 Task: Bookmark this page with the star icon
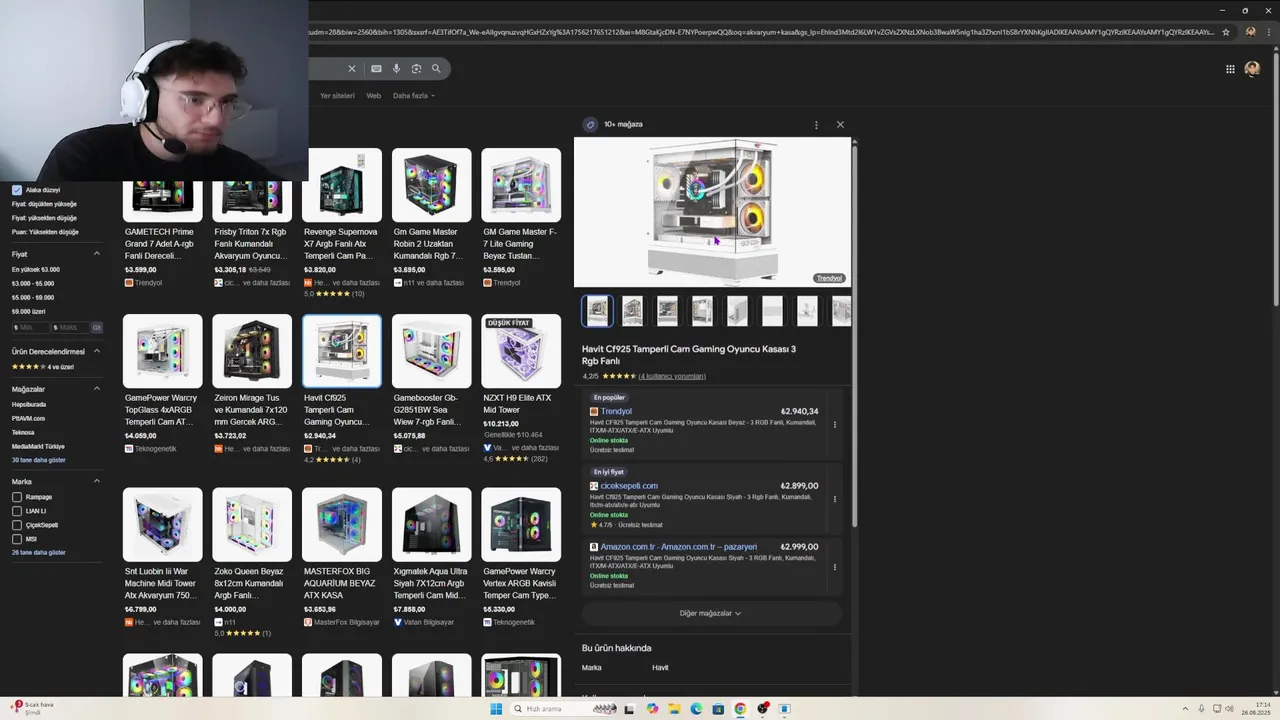point(1226,32)
